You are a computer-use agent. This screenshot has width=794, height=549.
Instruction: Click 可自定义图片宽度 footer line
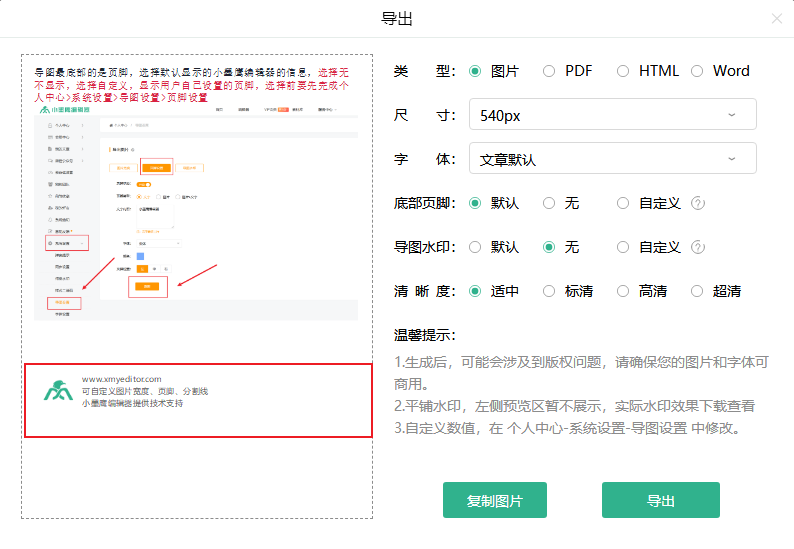tap(145, 391)
